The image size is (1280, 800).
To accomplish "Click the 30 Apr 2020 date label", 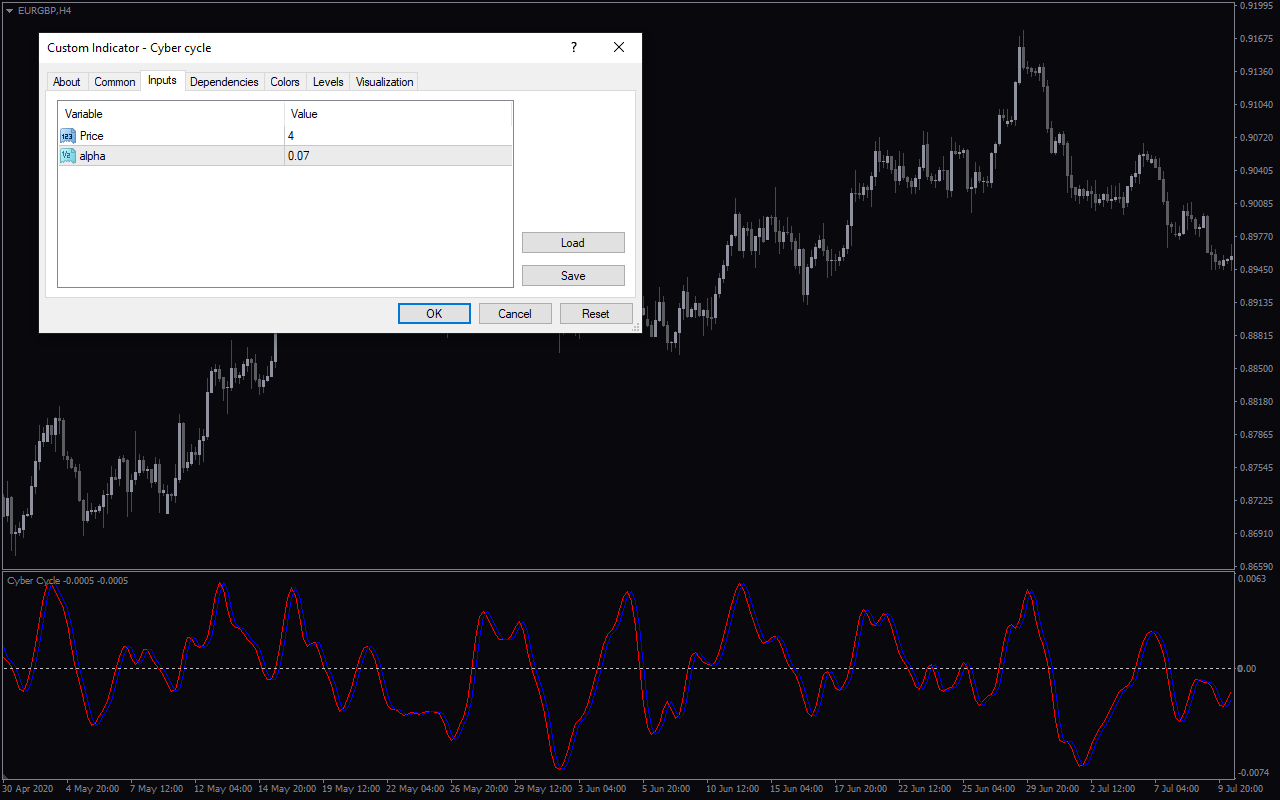I will point(26,789).
